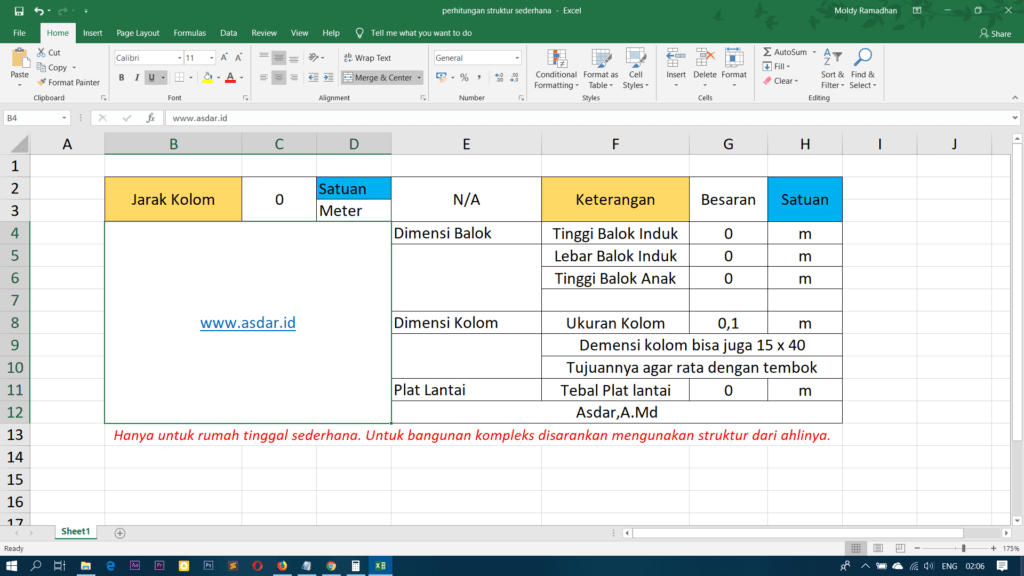The image size is (1024, 576).
Task: Click the Share button
Action: coord(995,33)
